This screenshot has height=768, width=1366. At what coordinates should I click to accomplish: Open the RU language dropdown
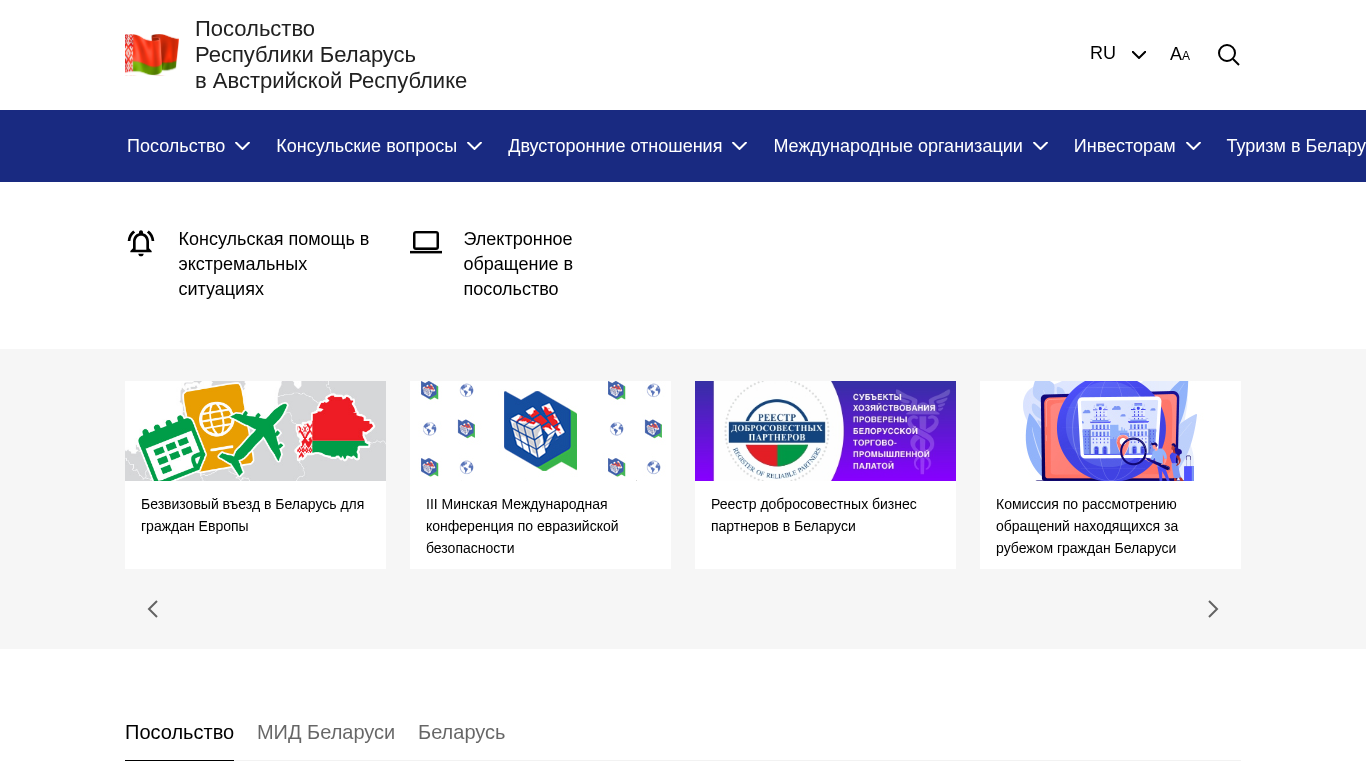[1118, 54]
